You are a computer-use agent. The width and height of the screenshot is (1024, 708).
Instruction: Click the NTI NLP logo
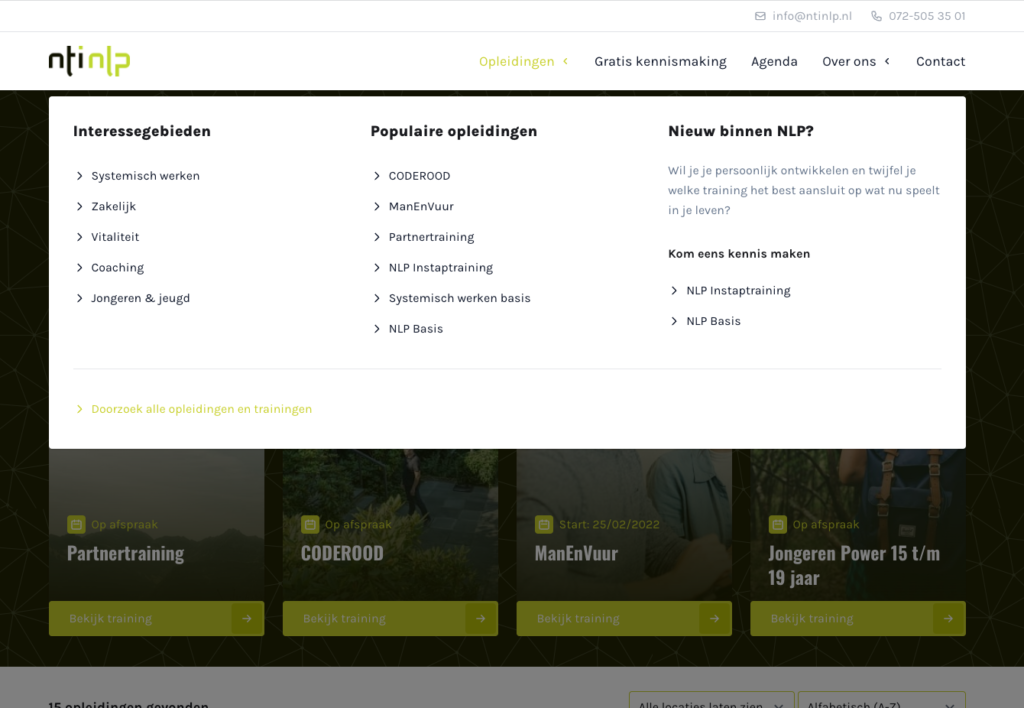click(x=89, y=61)
